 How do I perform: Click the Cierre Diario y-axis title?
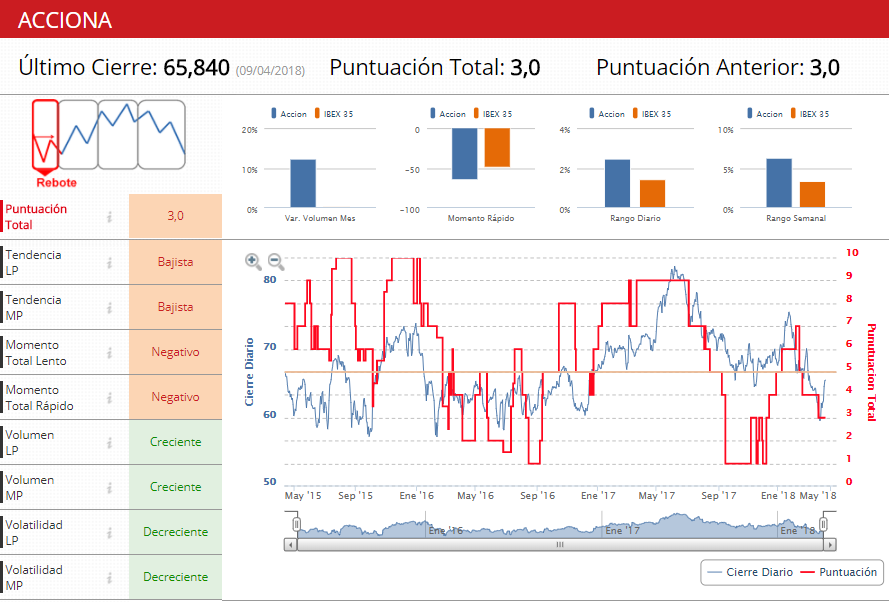point(249,372)
